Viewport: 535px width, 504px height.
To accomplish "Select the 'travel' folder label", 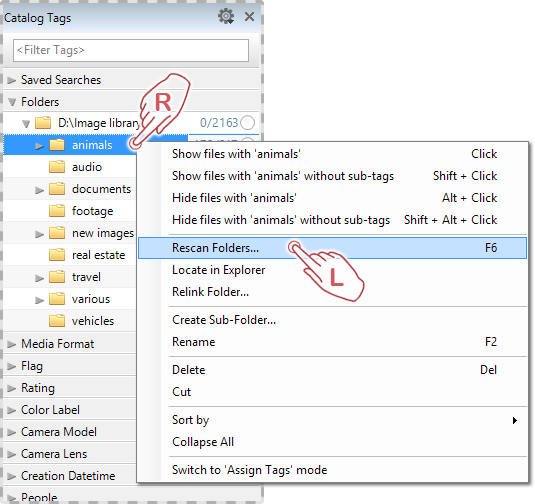I will tap(86, 277).
